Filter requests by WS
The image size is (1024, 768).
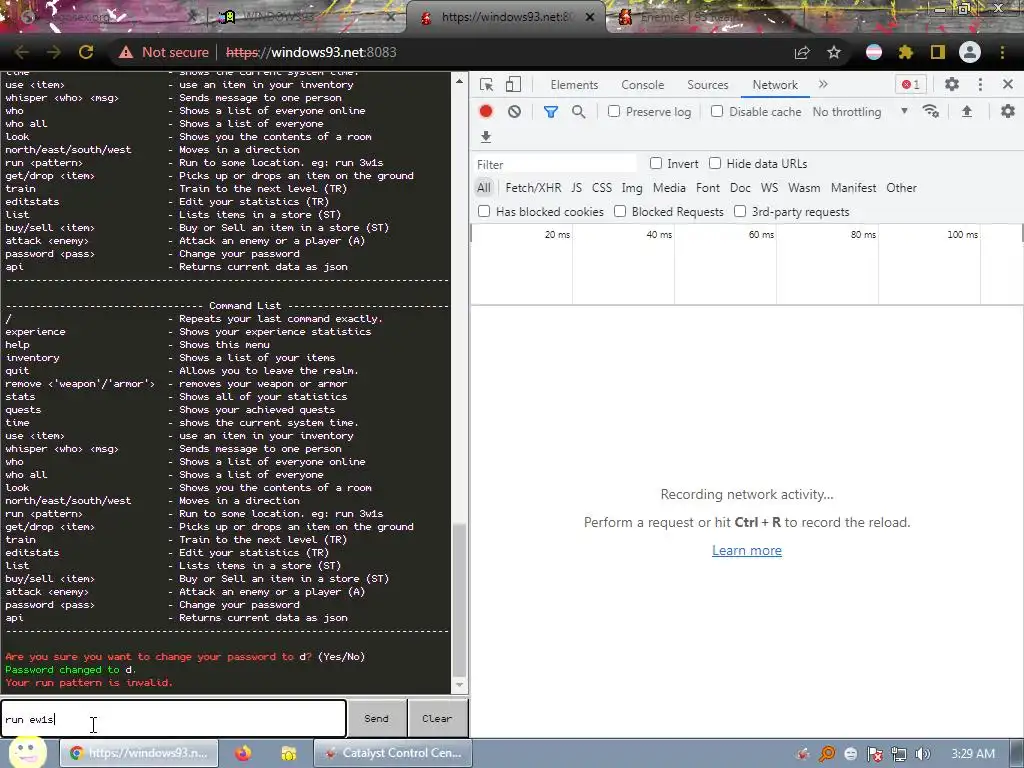[x=769, y=188]
